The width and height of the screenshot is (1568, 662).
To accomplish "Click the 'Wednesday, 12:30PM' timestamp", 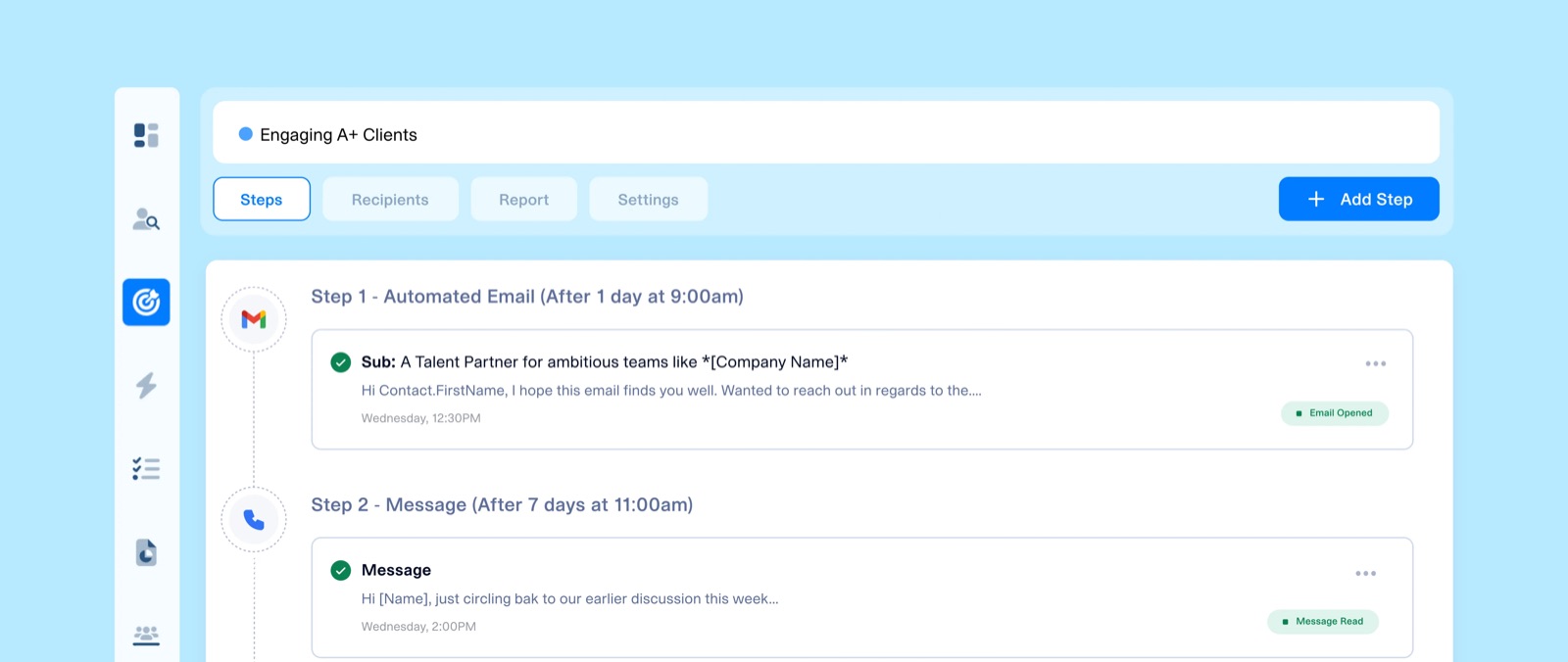I will [421, 418].
